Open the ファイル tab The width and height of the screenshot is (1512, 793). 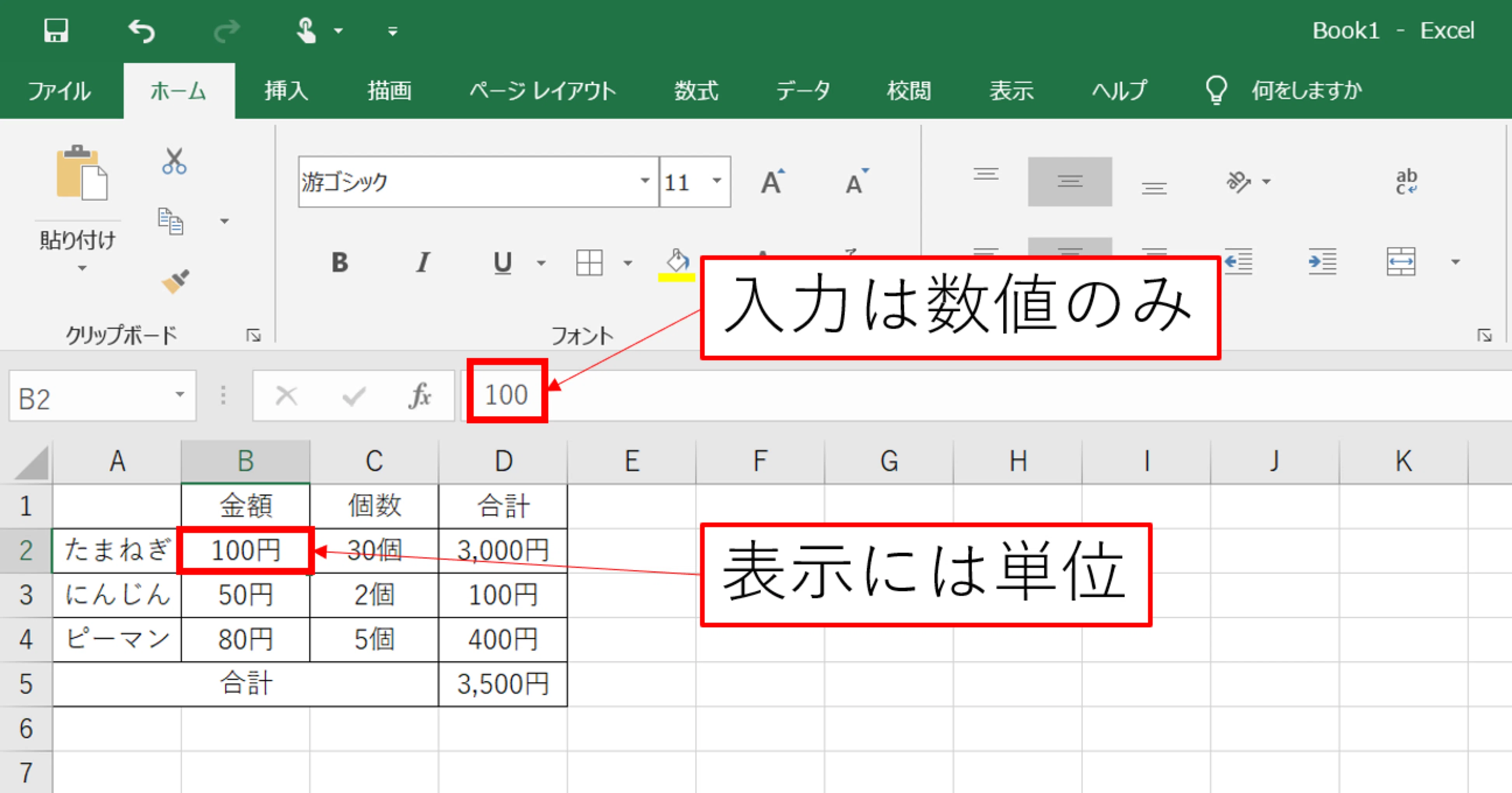click(59, 91)
